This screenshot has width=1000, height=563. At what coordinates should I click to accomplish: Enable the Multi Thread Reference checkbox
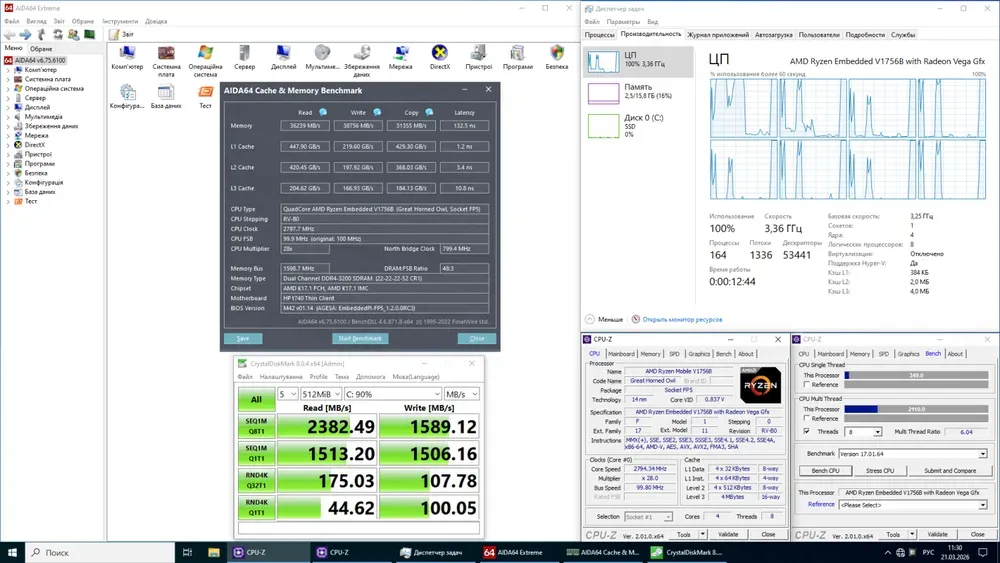pyautogui.click(x=807, y=419)
